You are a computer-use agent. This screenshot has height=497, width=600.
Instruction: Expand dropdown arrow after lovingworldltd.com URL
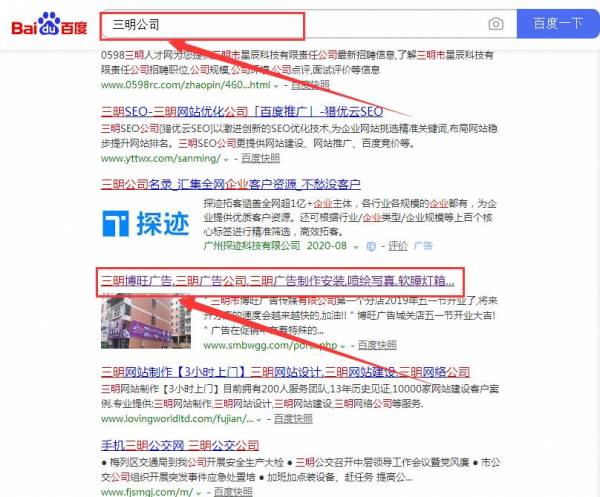tap(259, 418)
